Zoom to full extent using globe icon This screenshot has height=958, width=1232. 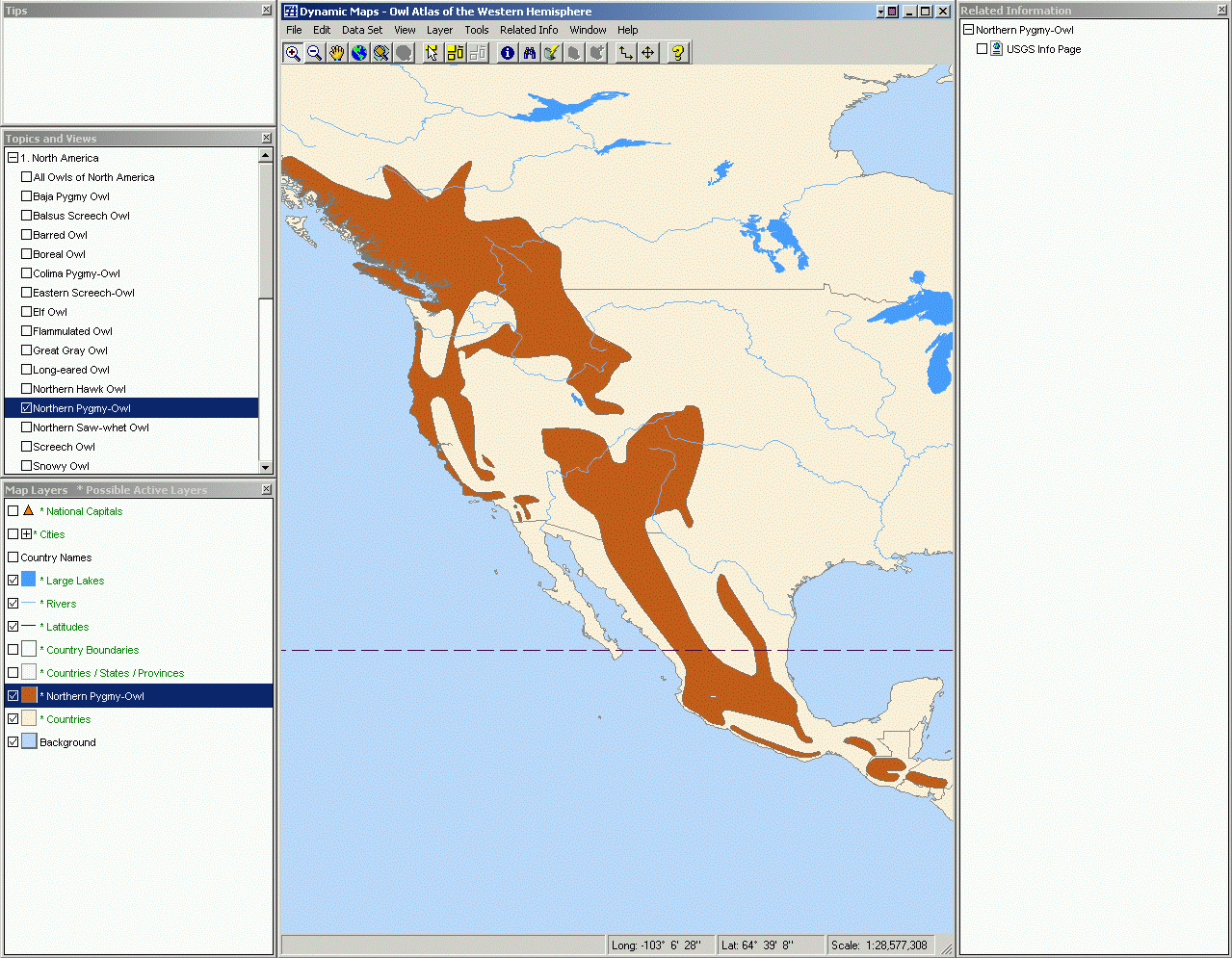pyautogui.click(x=358, y=53)
